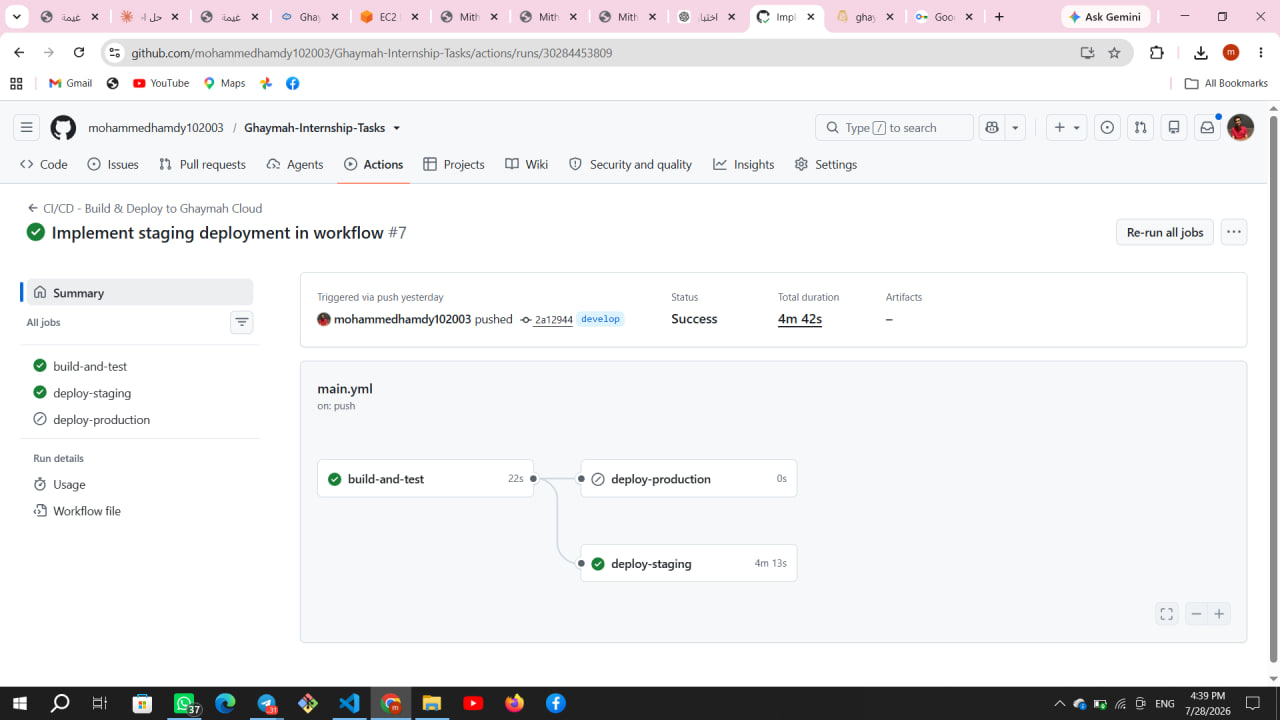Viewport: 1280px width, 720px height.
Task: Expand the Copilot dropdown arrow
Action: 1016,128
